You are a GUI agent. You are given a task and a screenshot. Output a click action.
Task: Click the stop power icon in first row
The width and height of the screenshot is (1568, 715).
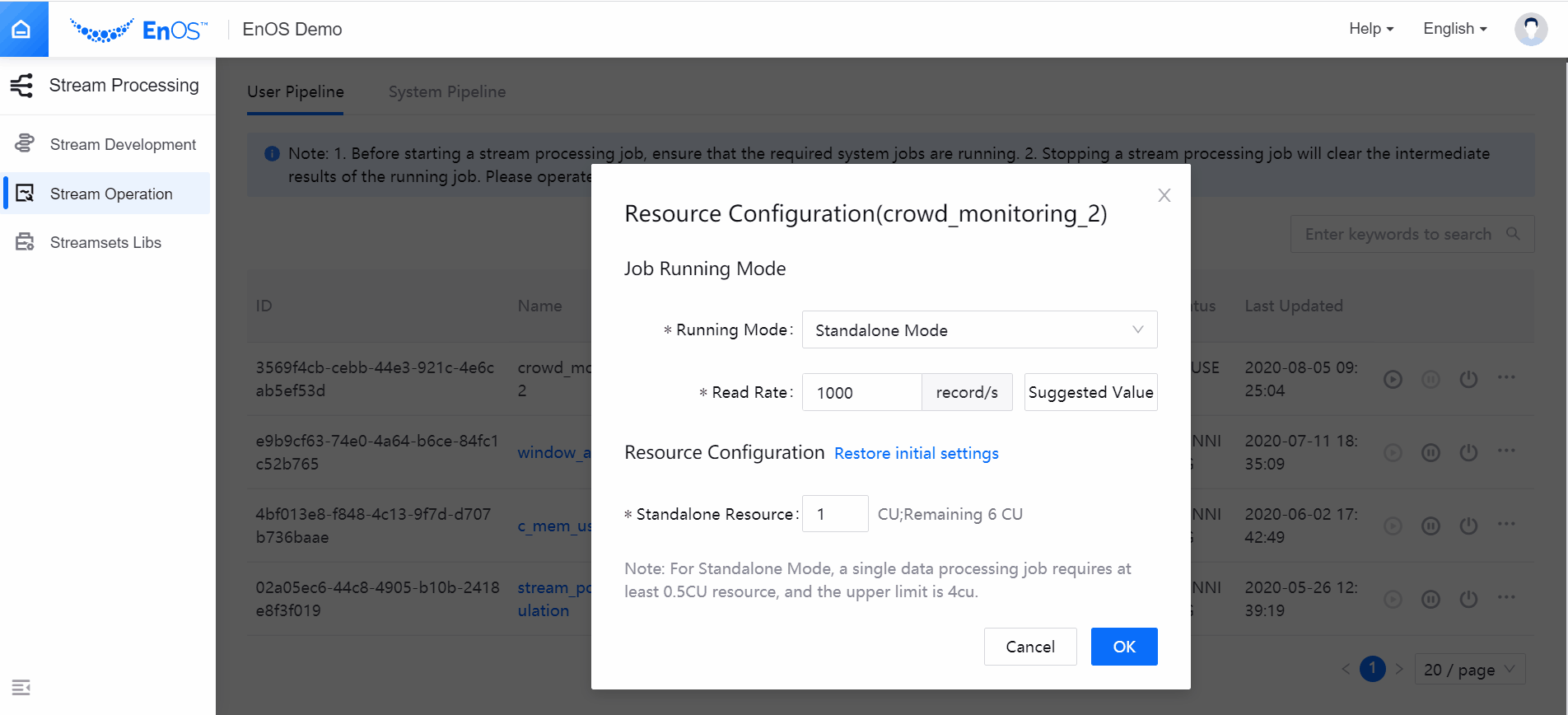pyautogui.click(x=1468, y=379)
